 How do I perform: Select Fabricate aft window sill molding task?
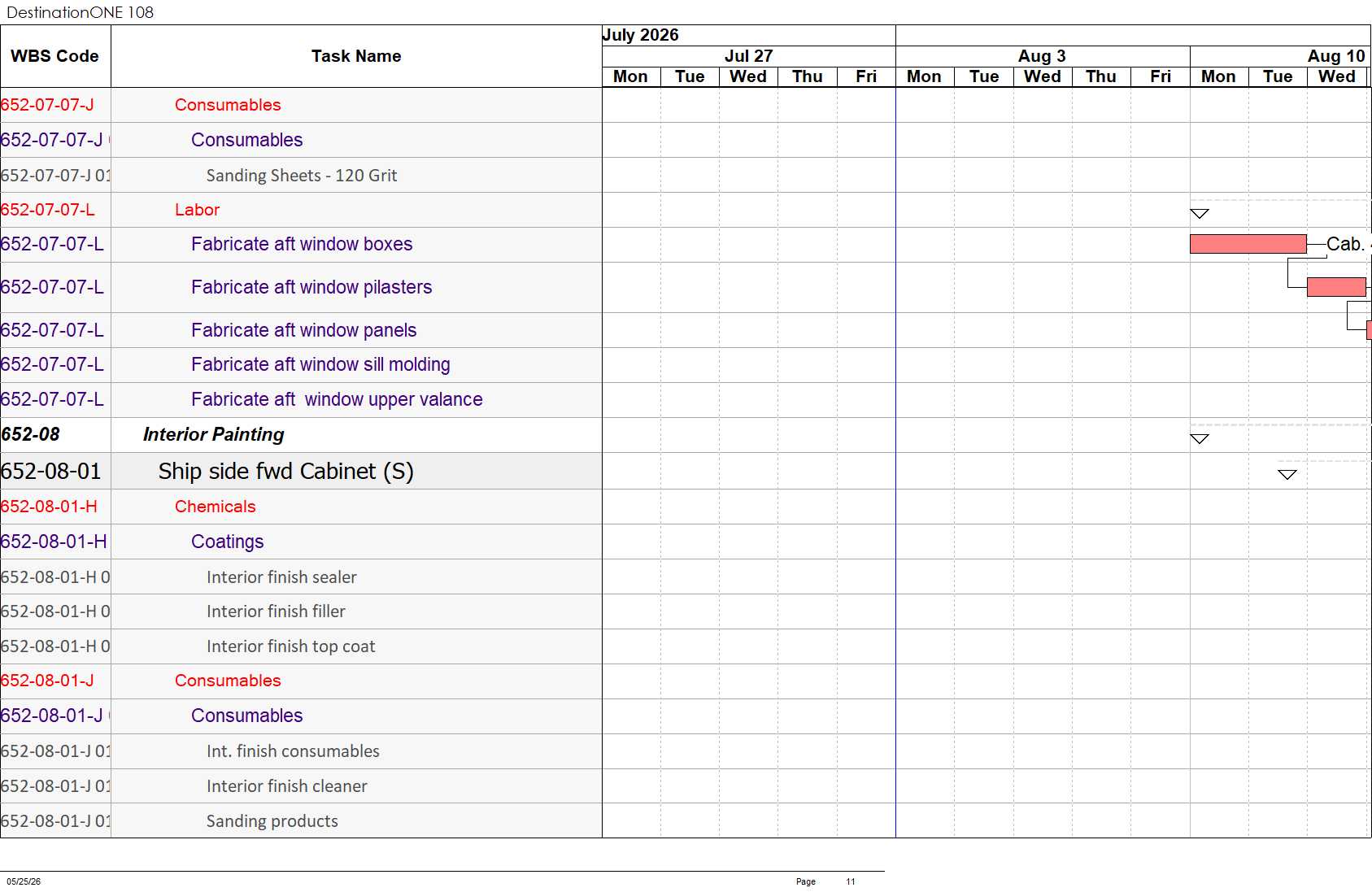[x=320, y=364]
